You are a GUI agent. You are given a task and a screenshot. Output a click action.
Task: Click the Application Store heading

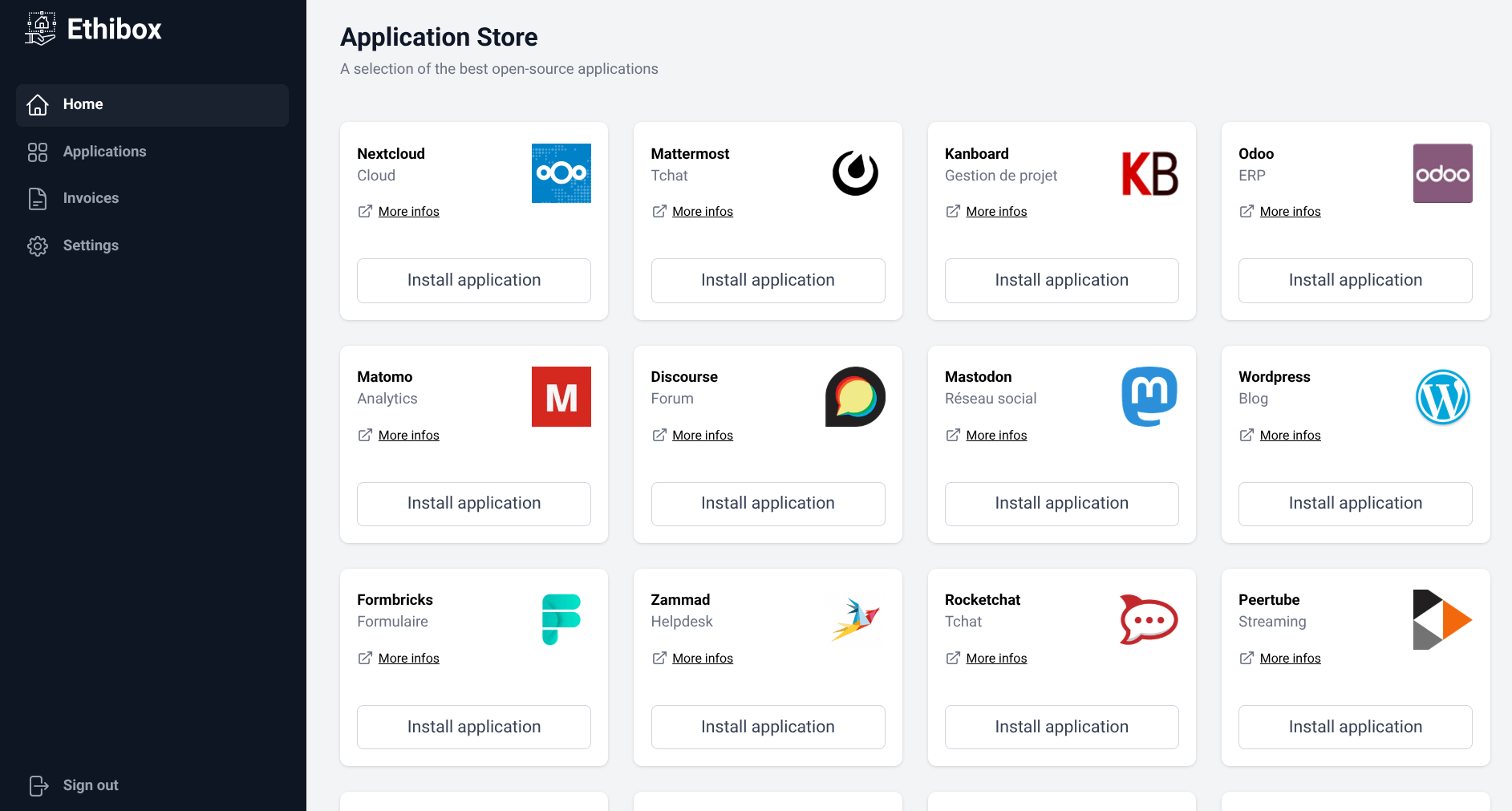point(439,37)
